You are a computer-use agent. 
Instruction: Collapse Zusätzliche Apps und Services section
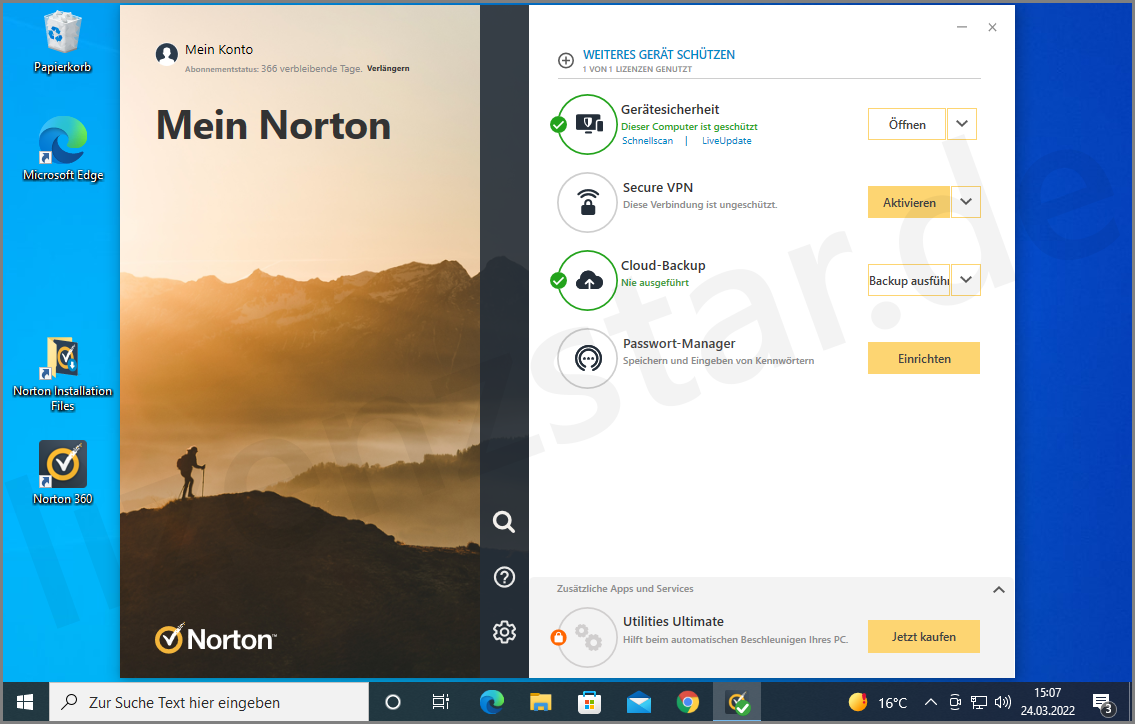pyautogui.click(x=998, y=590)
